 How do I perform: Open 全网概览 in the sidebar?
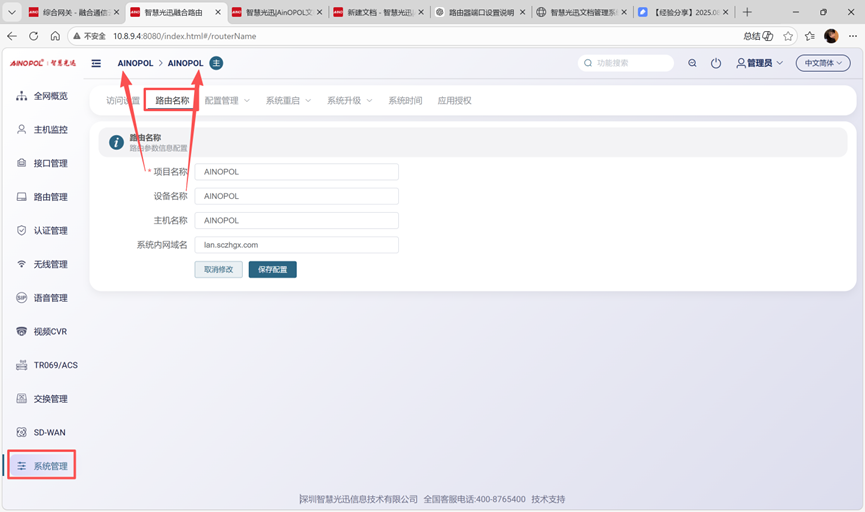click(50, 96)
